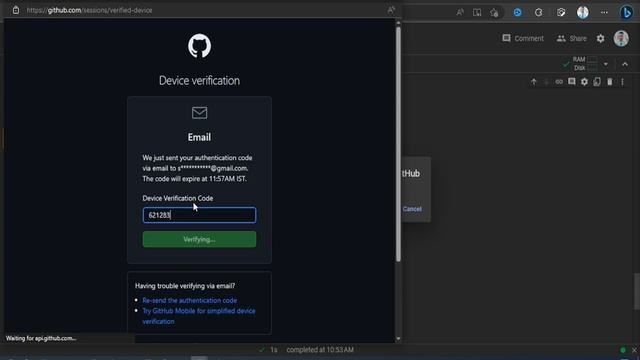640x360 pixels.
Task: Click the scroll down arrow of the popup
Action: click(398, 339)
